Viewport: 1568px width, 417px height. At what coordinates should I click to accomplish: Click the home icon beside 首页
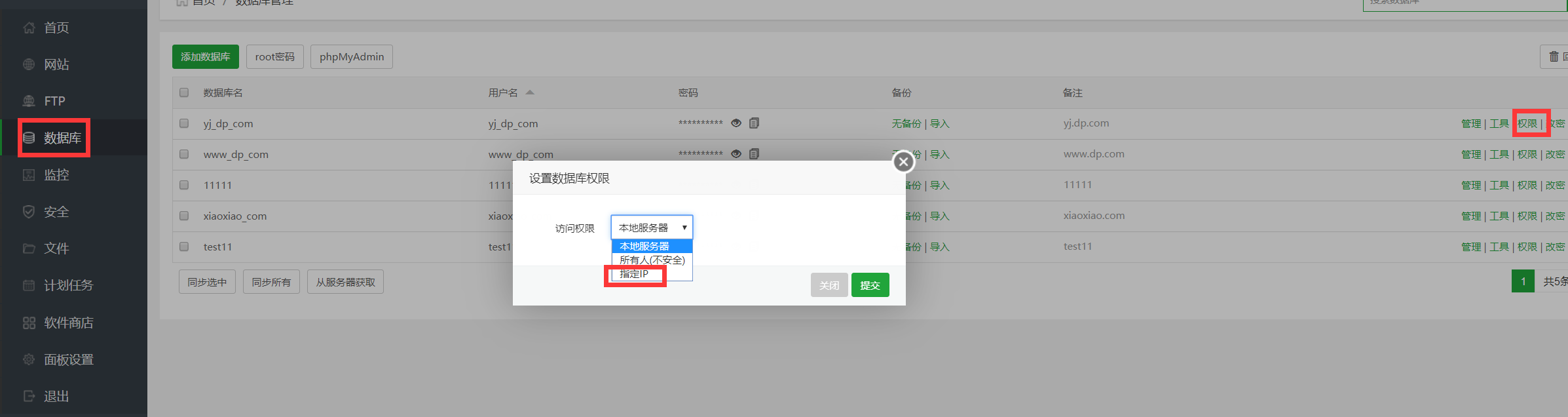coord(29,28)
